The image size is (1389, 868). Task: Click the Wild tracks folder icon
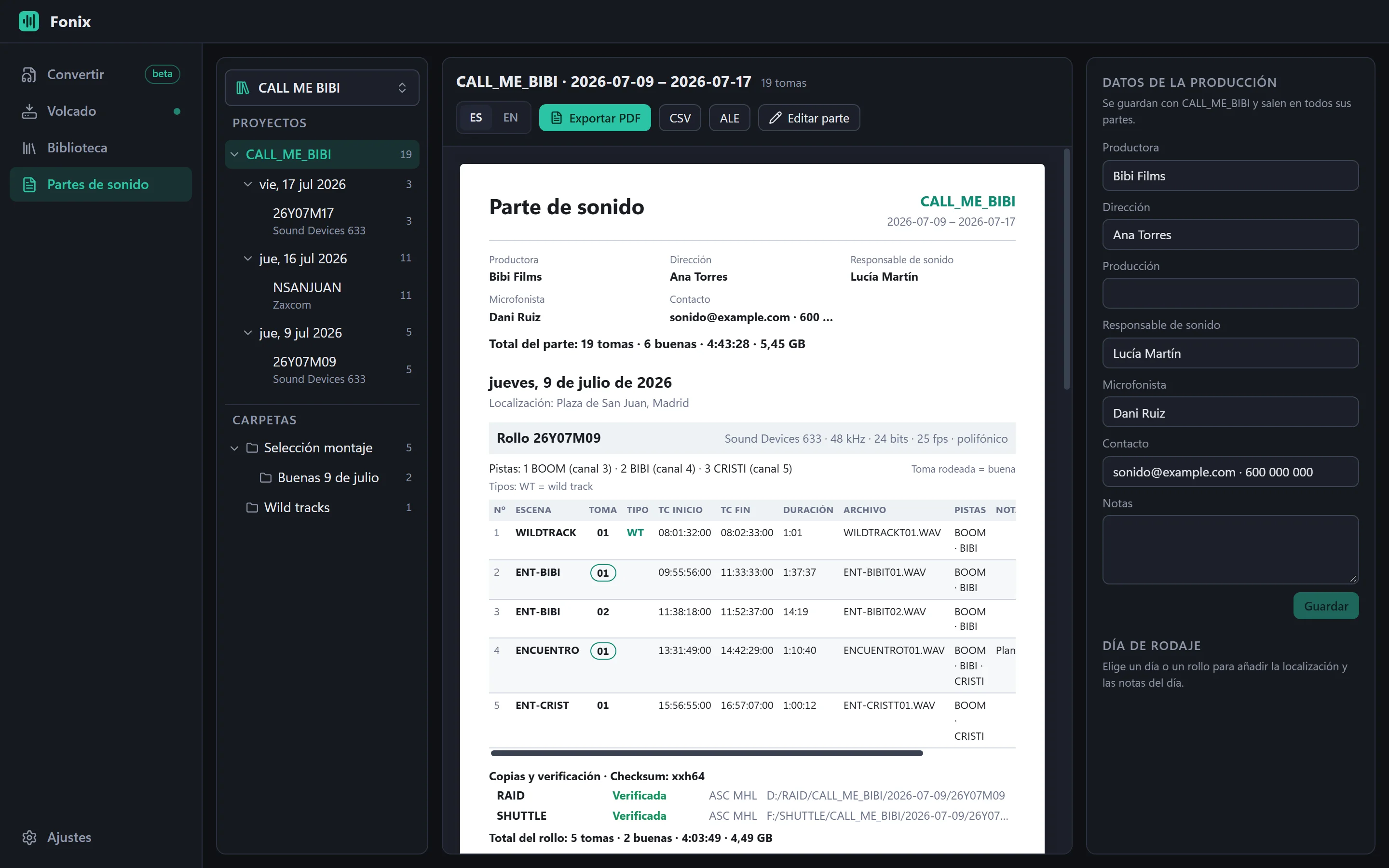(x=252, y=507)
